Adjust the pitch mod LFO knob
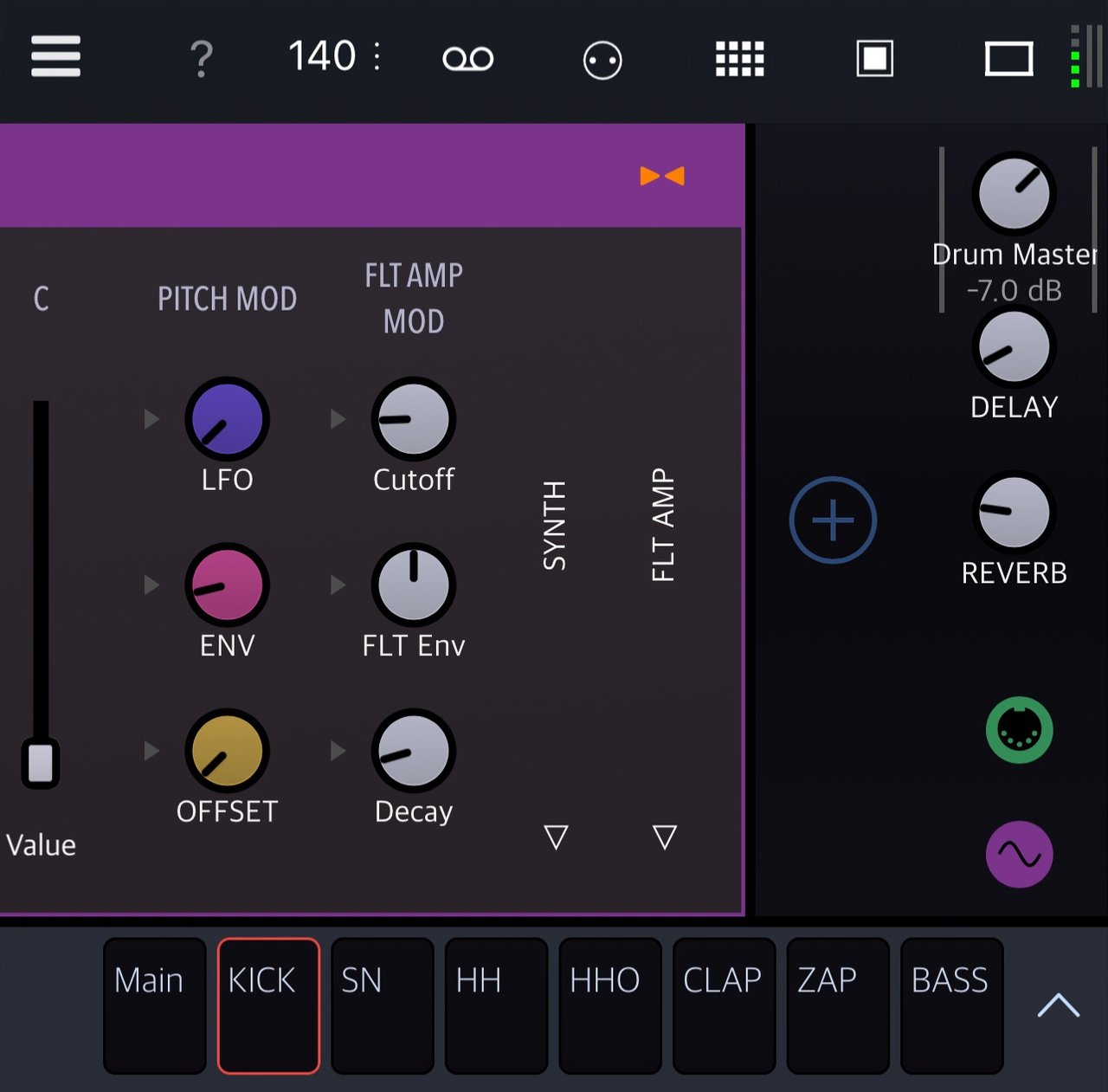The height and width of the screenshot is (1092, 1108). [228, 419]
